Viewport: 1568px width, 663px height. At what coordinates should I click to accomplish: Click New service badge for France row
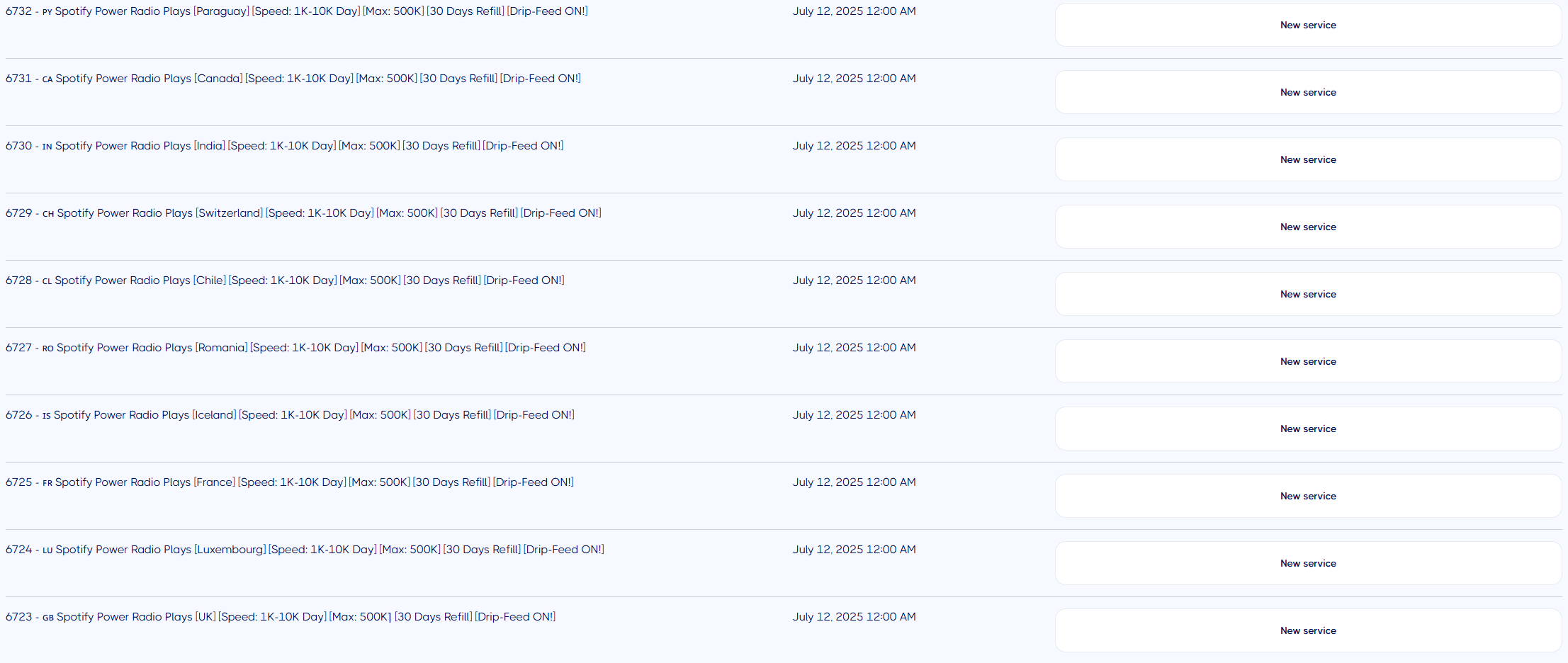coord(1308,496)
